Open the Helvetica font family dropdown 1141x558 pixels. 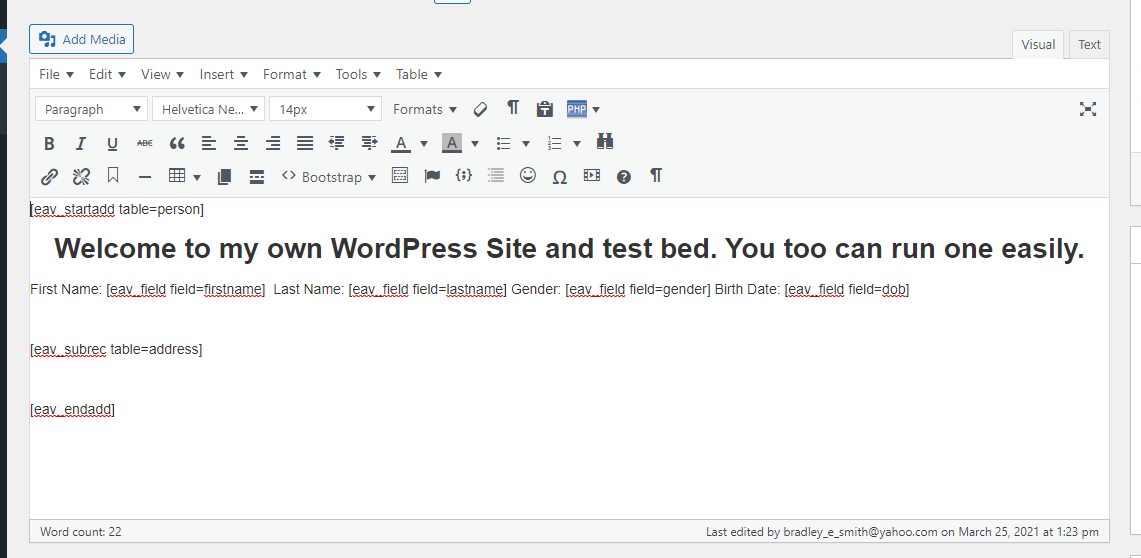tap(208, 109)
